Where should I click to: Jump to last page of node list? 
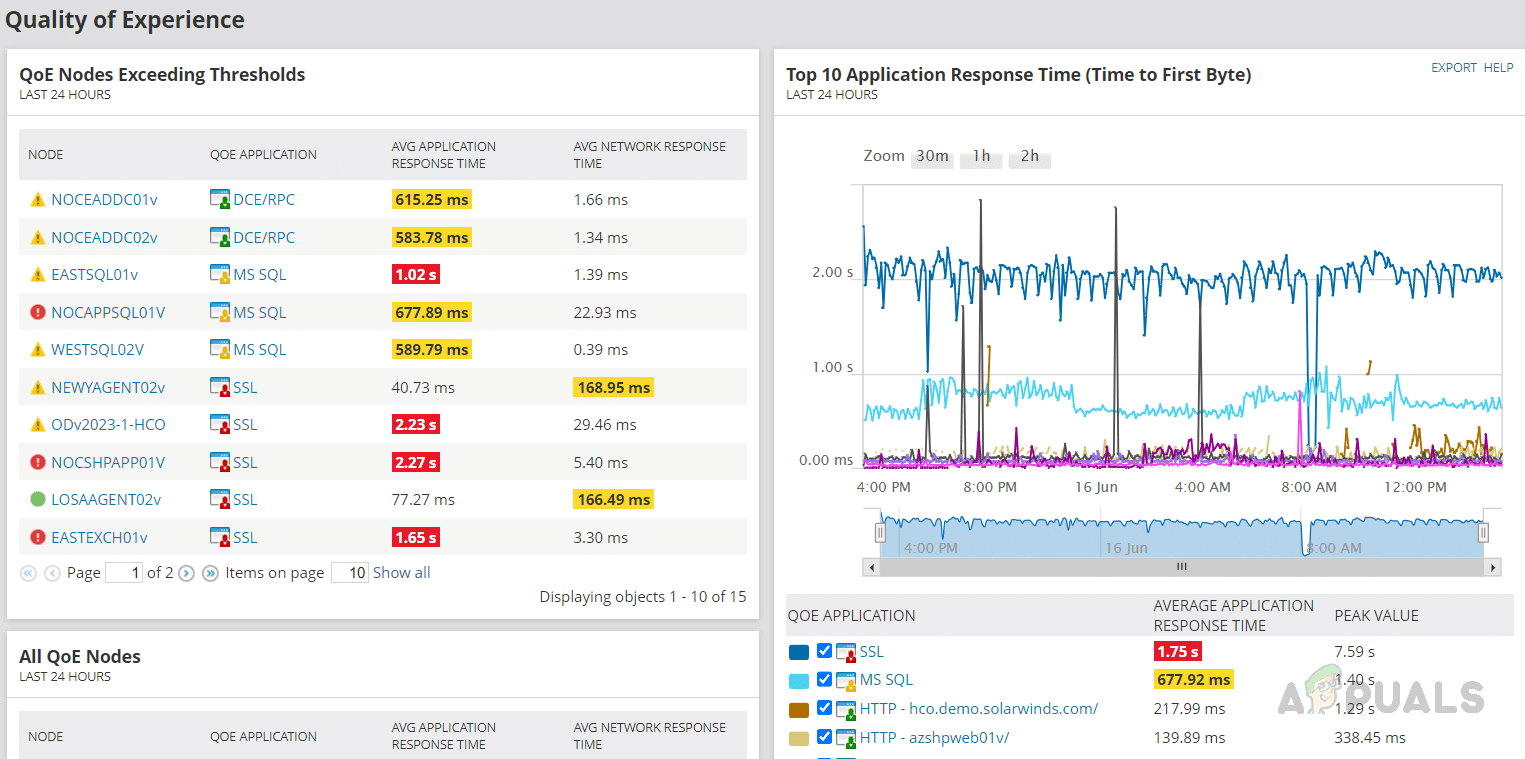coord(210,574)
